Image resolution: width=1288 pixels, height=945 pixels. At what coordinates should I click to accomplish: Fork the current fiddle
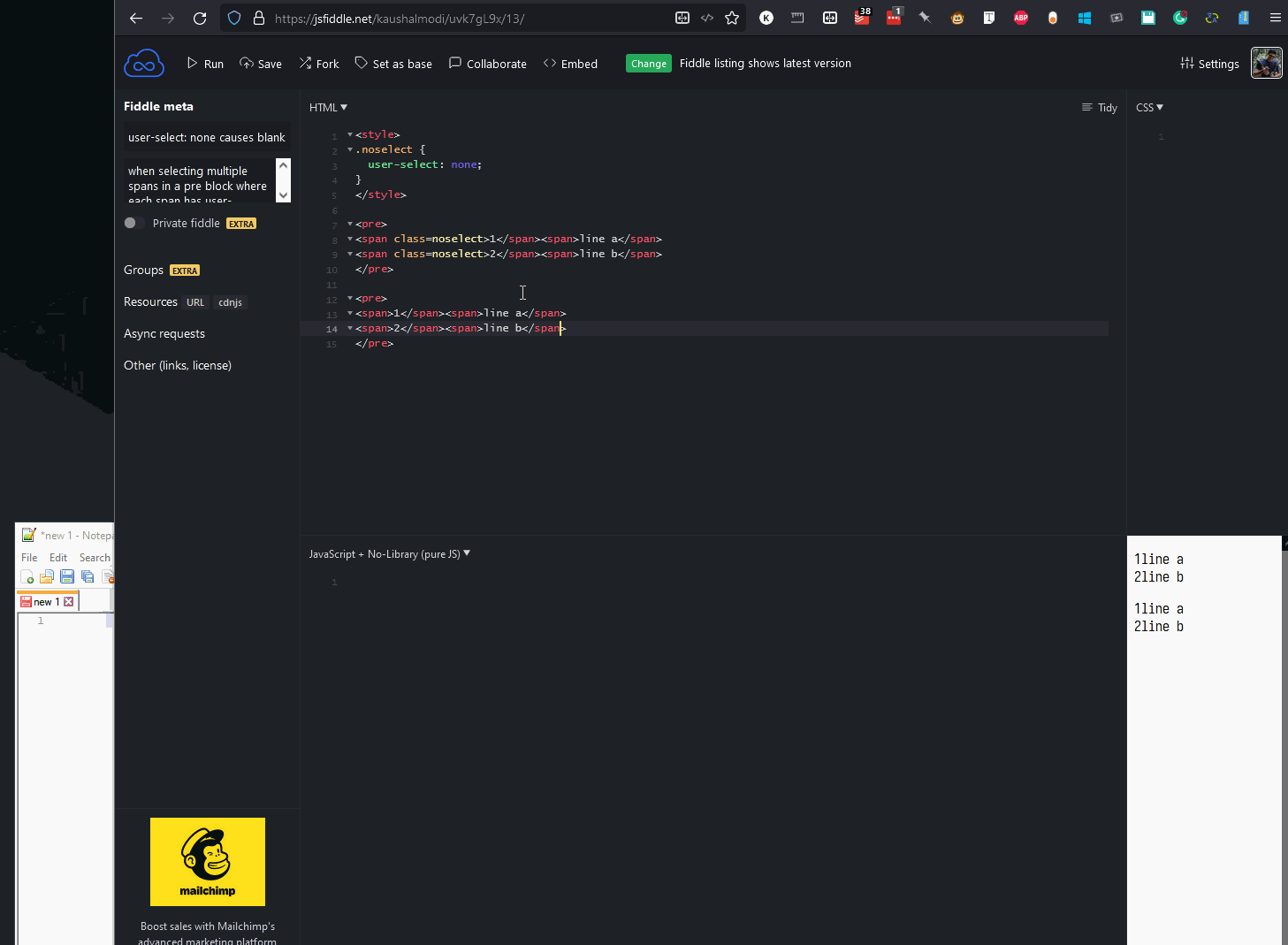pyautogui.click(x=318, y=63)
